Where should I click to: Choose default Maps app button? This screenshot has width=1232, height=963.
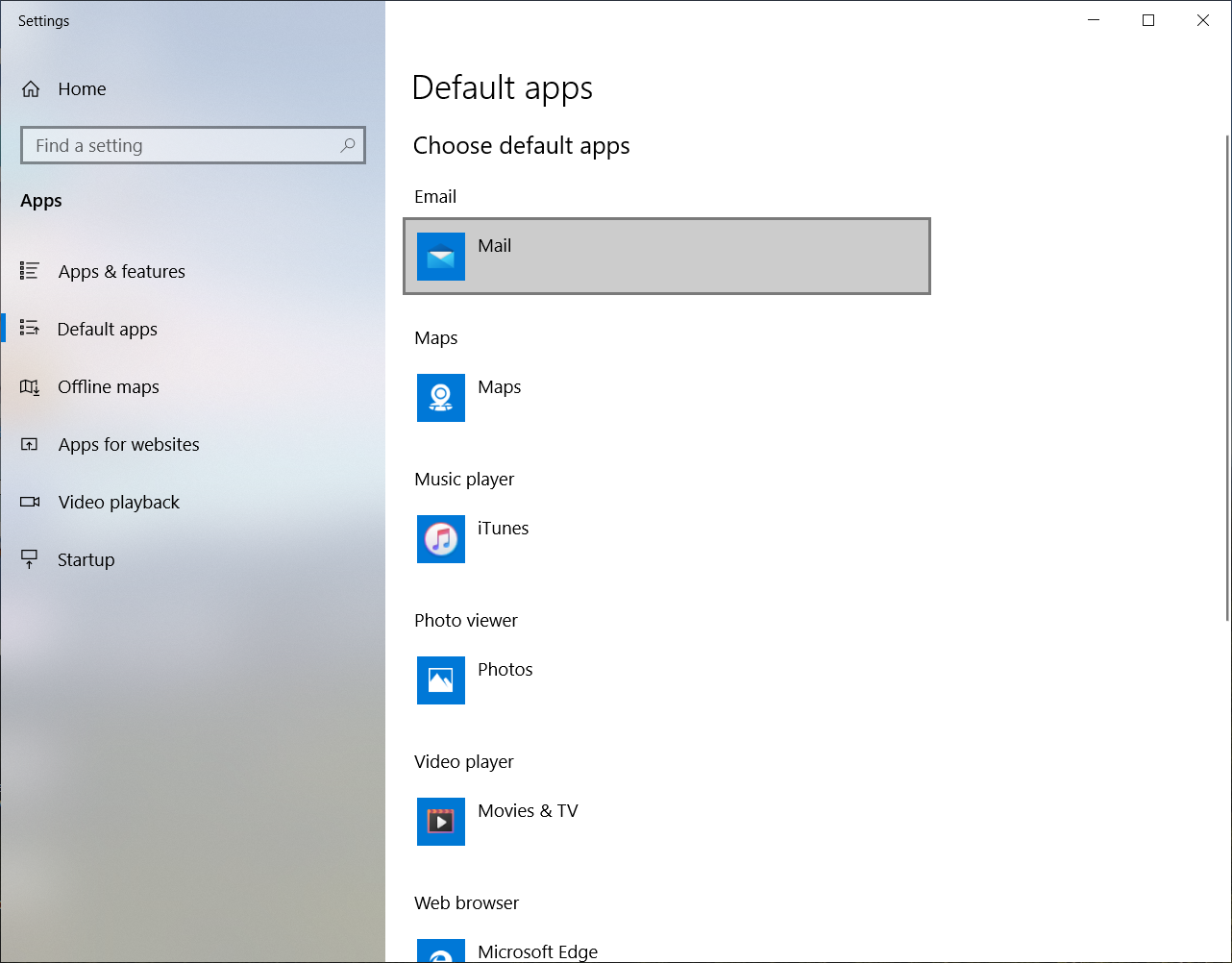(x=667, y=398)
